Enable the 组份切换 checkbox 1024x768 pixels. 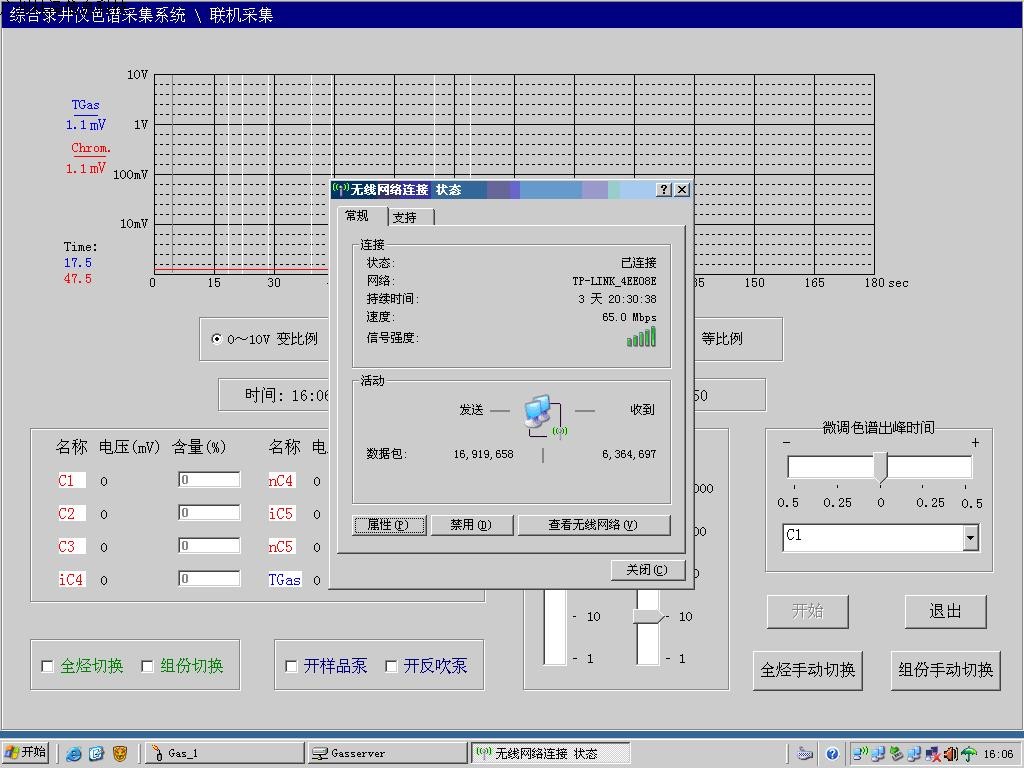click(147, 666)
